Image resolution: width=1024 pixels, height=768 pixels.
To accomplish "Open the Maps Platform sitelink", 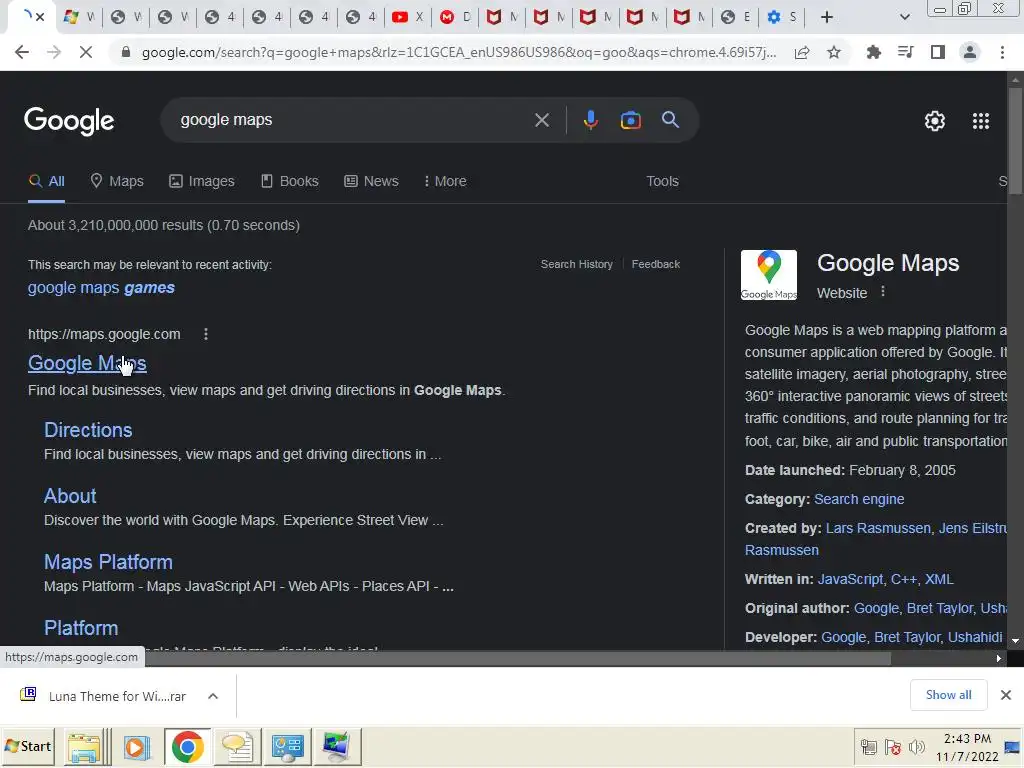I will coord(108,562).
